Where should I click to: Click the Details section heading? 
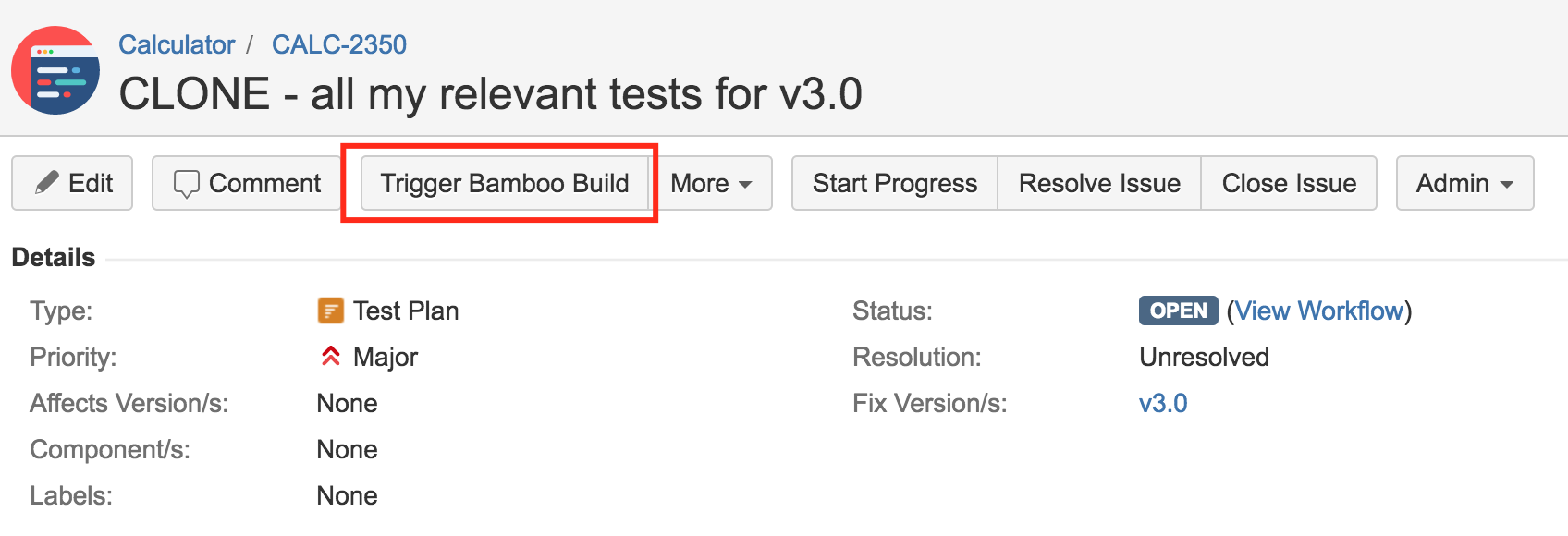pyautogui.click(x=54, y=257)
